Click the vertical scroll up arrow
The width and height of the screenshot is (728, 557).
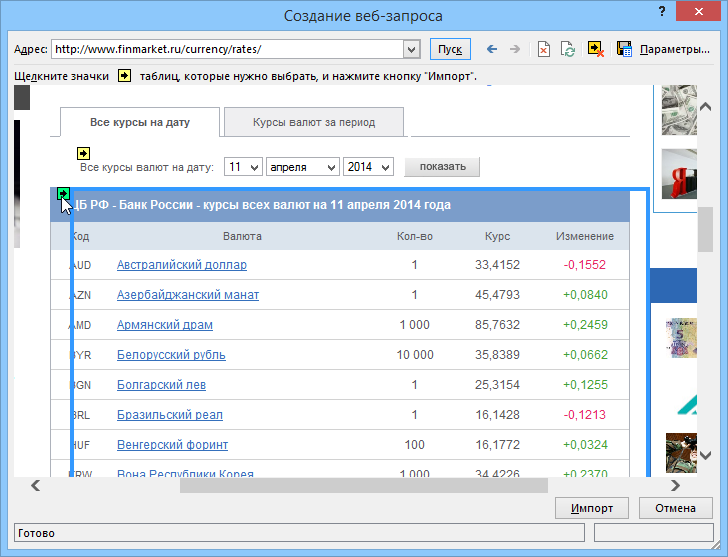[706, 107]
